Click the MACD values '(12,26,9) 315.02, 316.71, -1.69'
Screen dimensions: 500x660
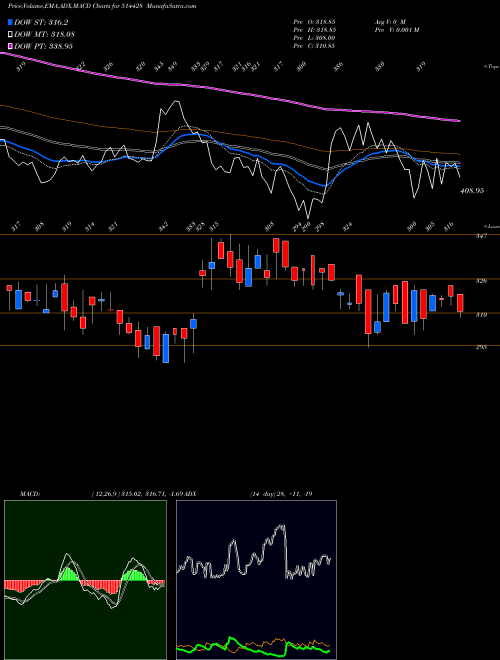pos(137,494)
